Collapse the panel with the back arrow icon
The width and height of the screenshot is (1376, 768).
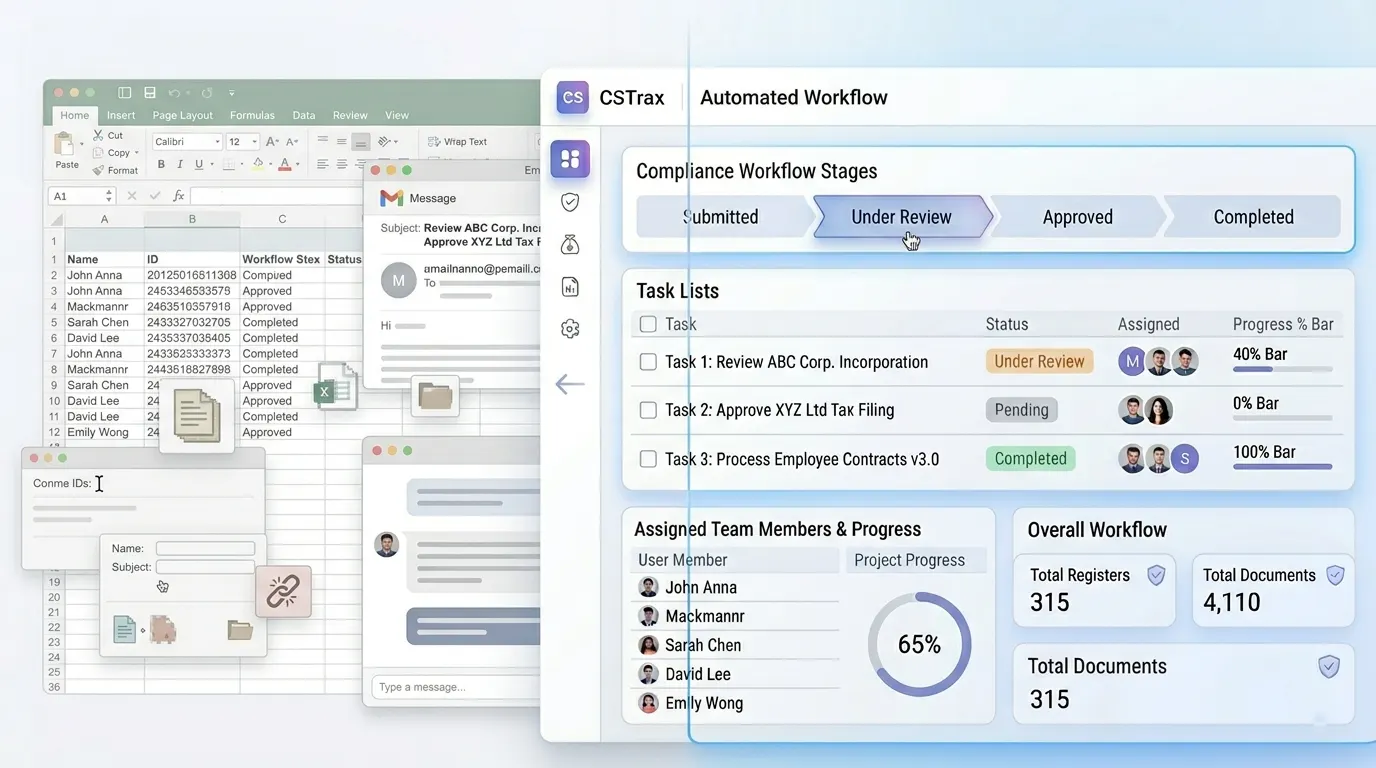570,383
